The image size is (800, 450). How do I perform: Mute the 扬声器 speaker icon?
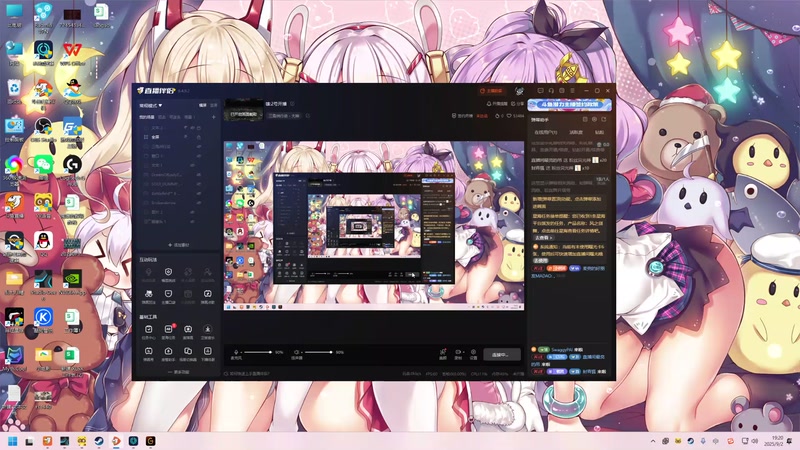(296, 353)
